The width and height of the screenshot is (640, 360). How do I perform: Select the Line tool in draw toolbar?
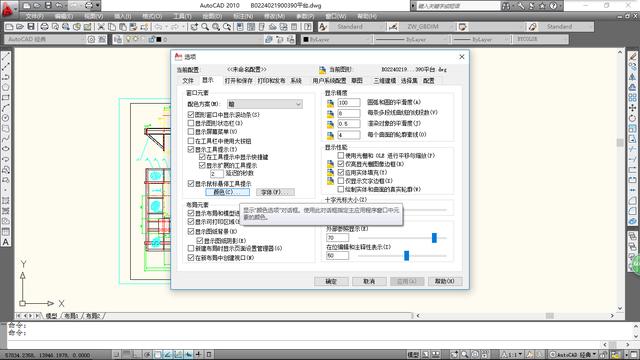pyautogui.click(x=6, y=56)
